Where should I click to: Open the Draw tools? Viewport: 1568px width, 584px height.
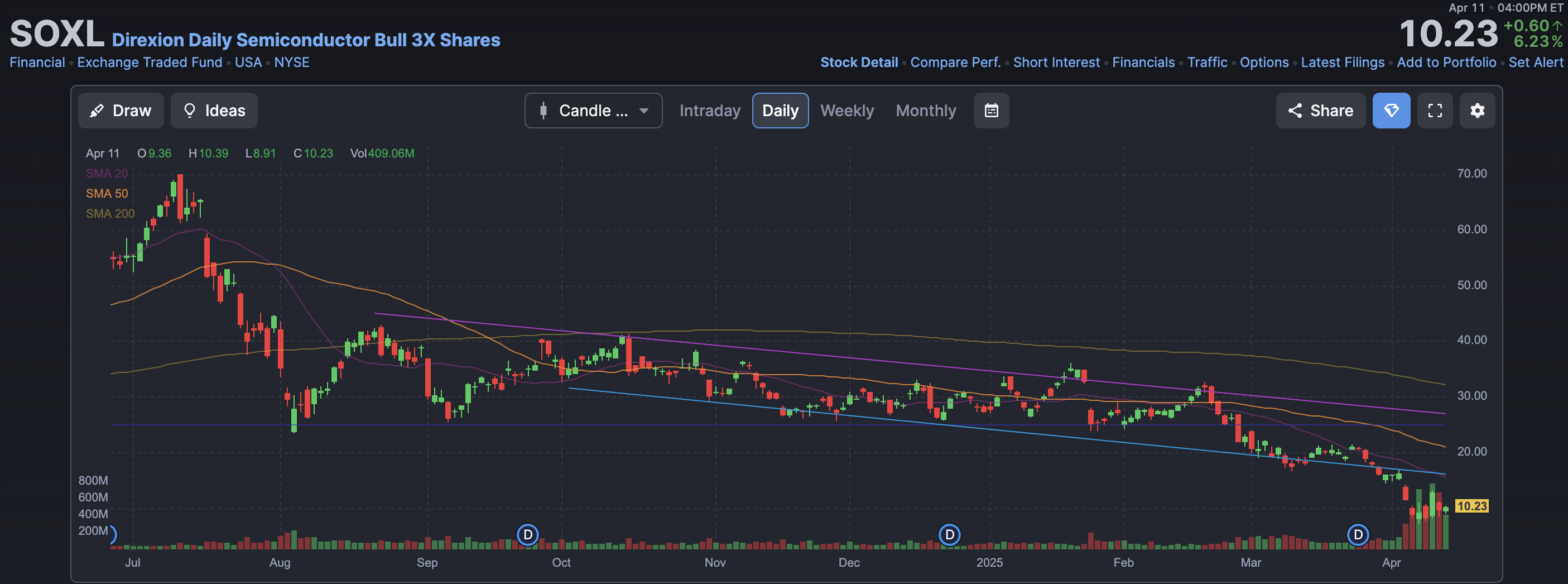pyautogui.click(x=121, y=110)
